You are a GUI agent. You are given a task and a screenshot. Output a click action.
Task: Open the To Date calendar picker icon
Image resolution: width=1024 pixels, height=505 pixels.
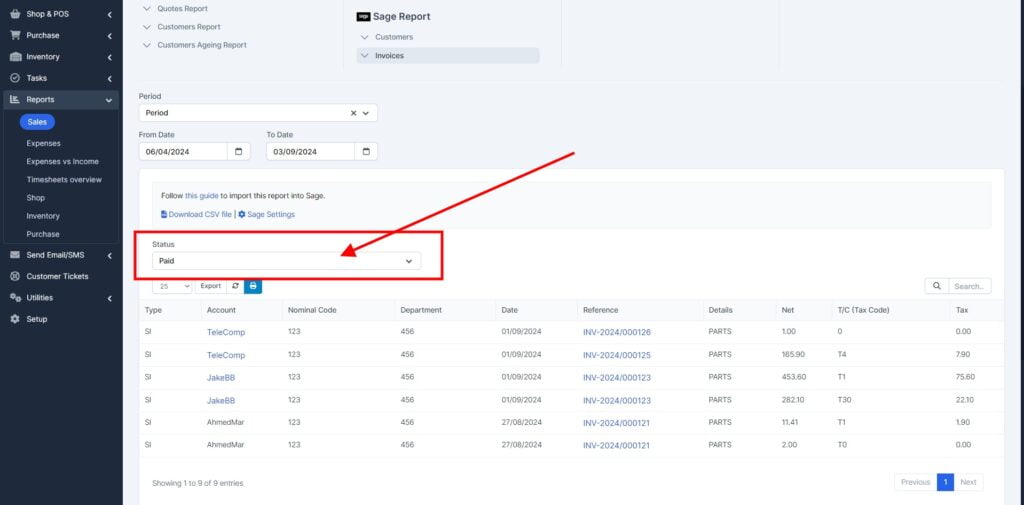(366, 152)
